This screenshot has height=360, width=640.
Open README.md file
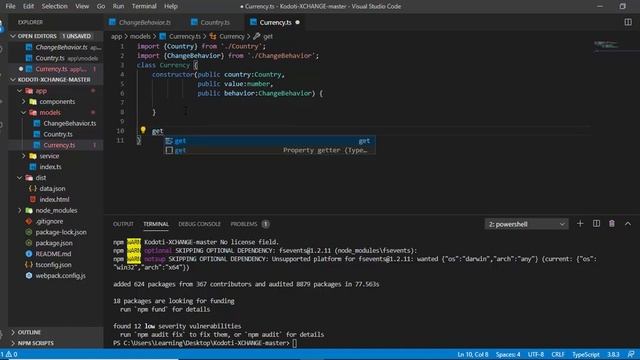[x=53, y=254]
